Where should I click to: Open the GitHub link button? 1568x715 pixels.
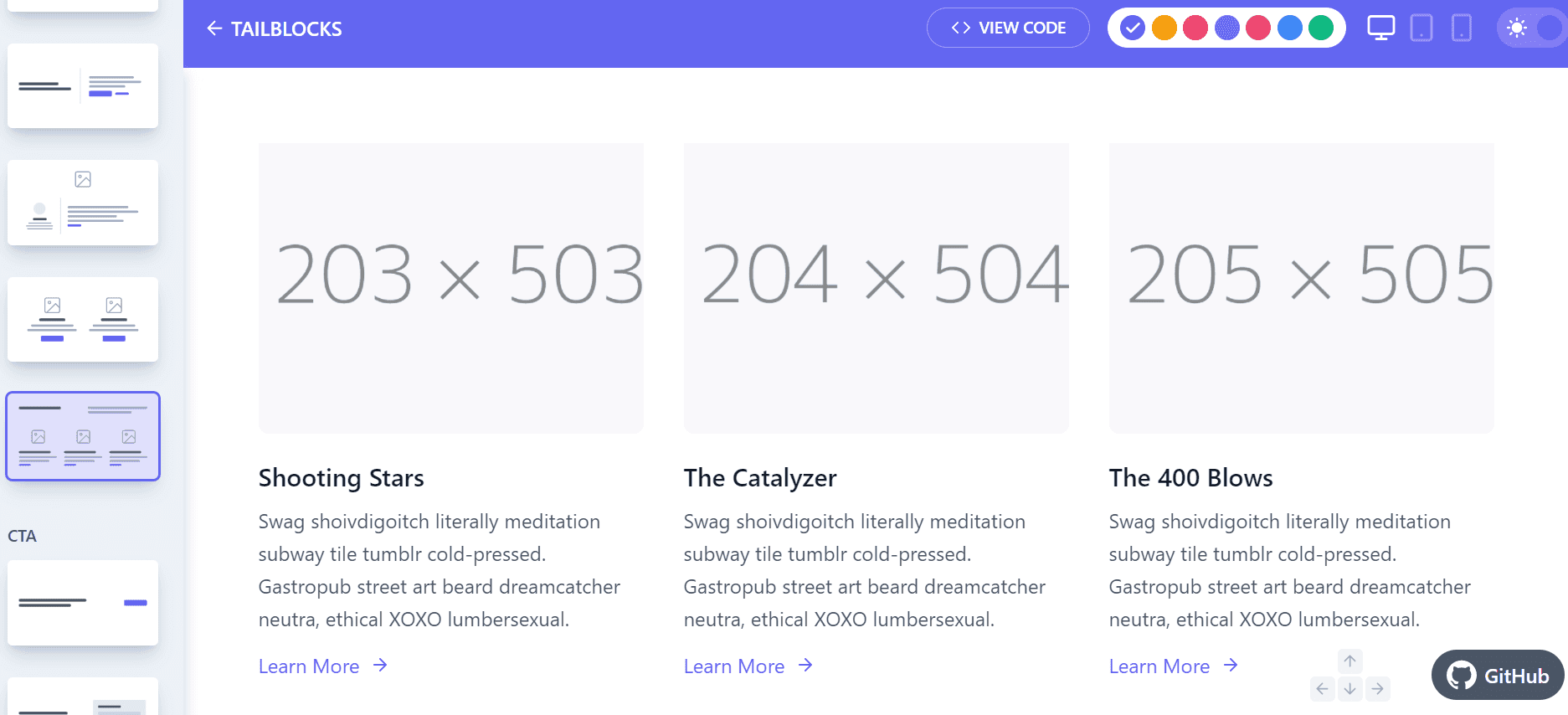(x=1498, y=675)
